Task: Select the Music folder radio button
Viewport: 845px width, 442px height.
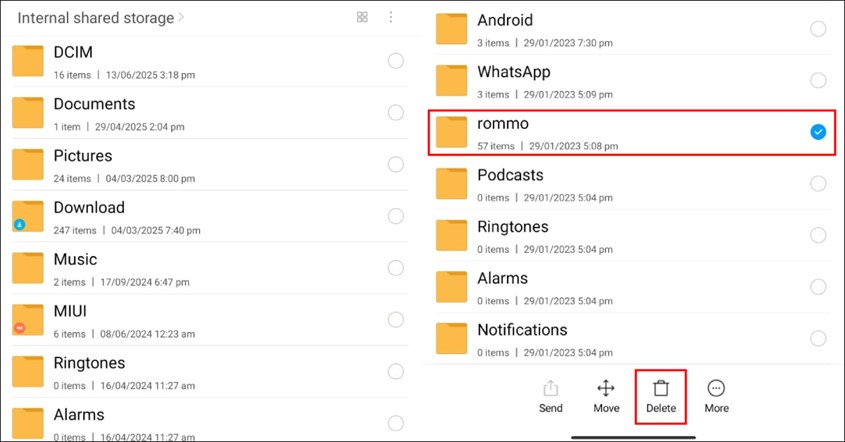Action: point(396,268)
